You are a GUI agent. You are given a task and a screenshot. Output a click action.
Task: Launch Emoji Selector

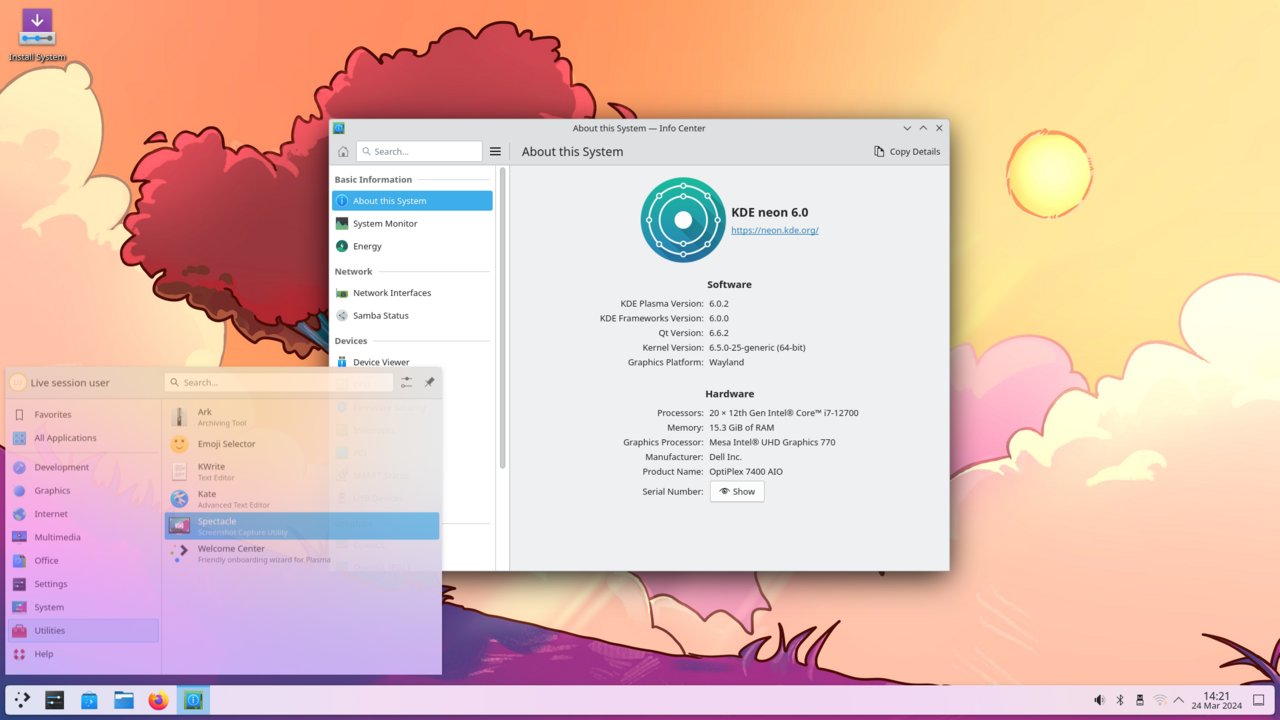tap(302, 444)
